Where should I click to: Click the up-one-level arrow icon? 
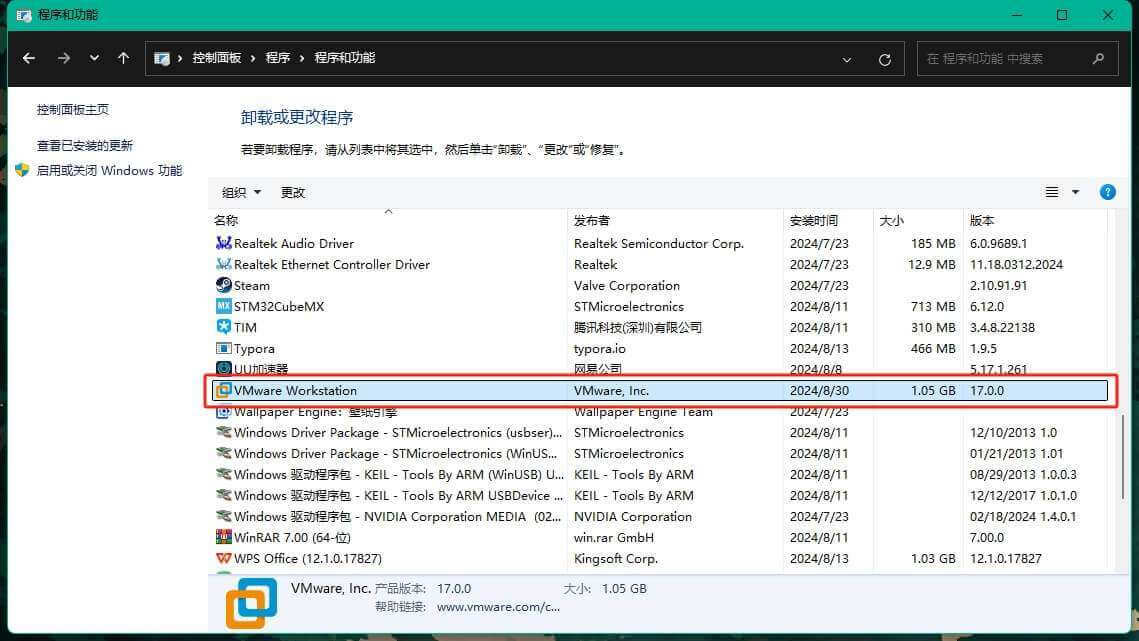pyautogui.click(x=123, y=58)
